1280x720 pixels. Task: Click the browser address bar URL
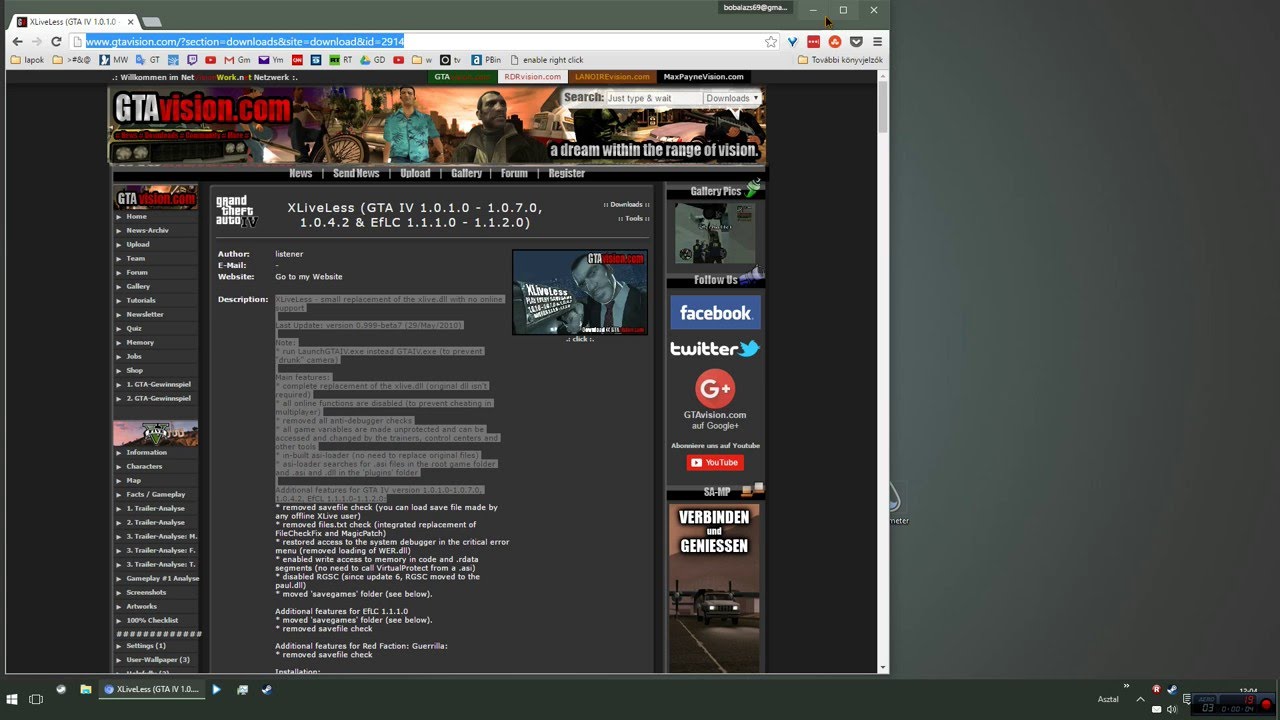245,42
